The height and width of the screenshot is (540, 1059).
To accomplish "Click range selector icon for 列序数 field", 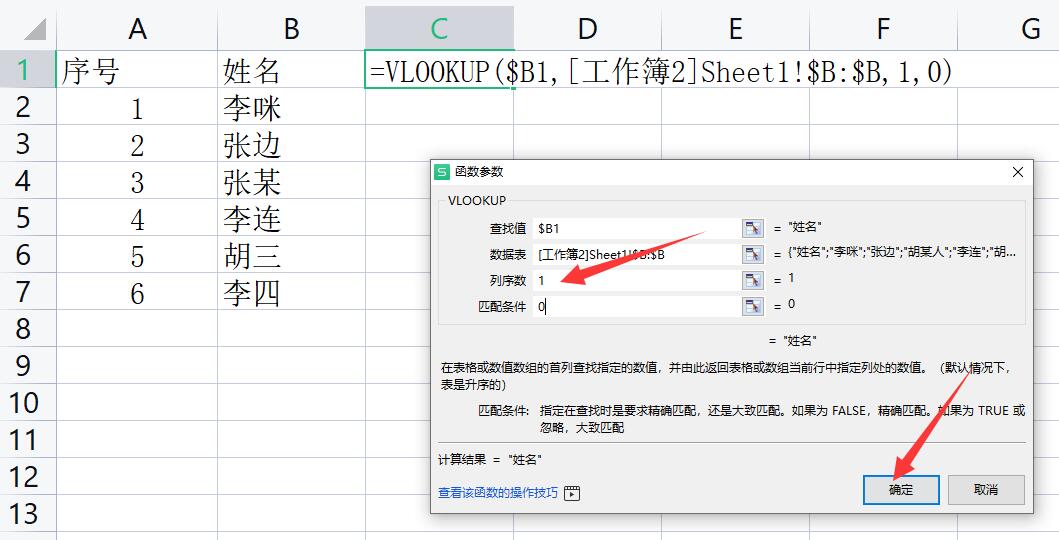I will 752,281.
